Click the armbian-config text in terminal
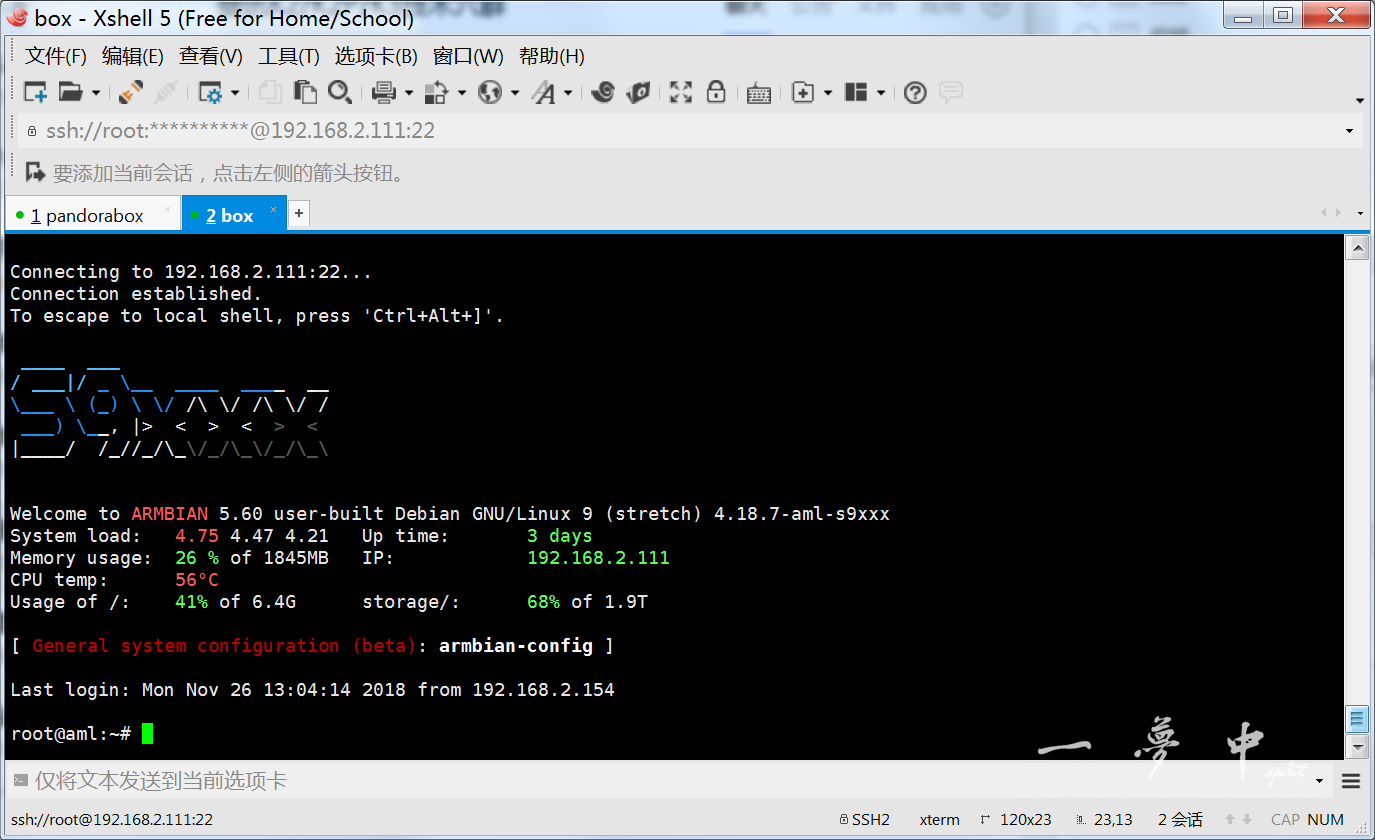The height and width of the screenshot is (840, 1375). tap(516, 646)
